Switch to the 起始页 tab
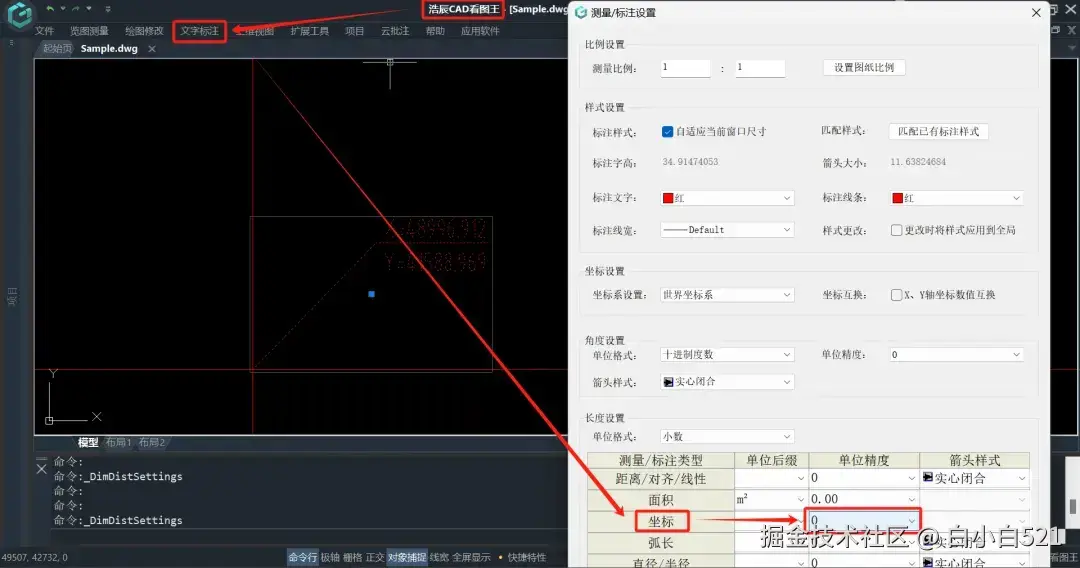This screenshot has width=1080, height=568. [x=56, y=49]
